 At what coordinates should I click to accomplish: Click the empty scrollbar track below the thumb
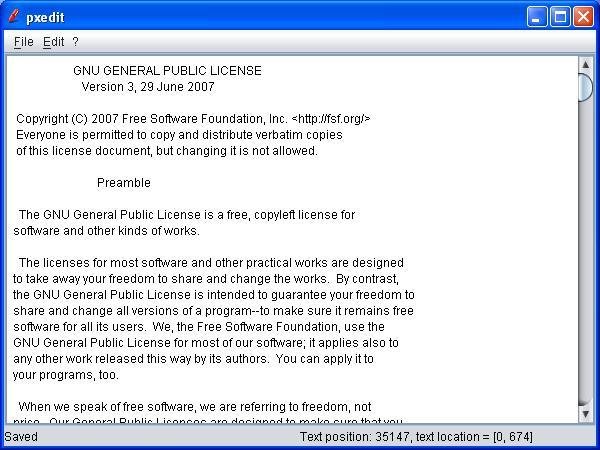coord(585,253)
